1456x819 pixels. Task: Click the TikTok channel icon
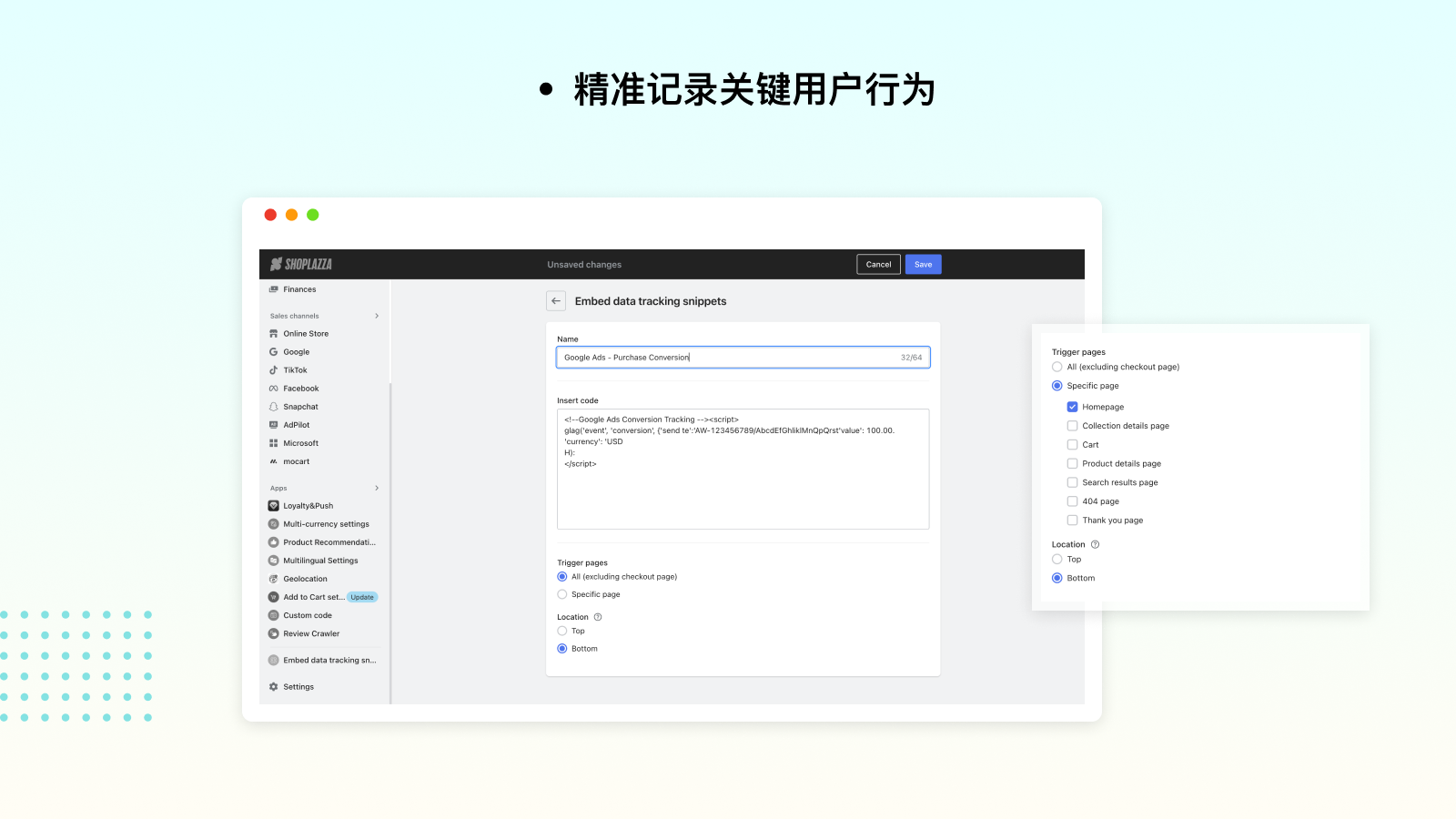[x=273, y=370]
